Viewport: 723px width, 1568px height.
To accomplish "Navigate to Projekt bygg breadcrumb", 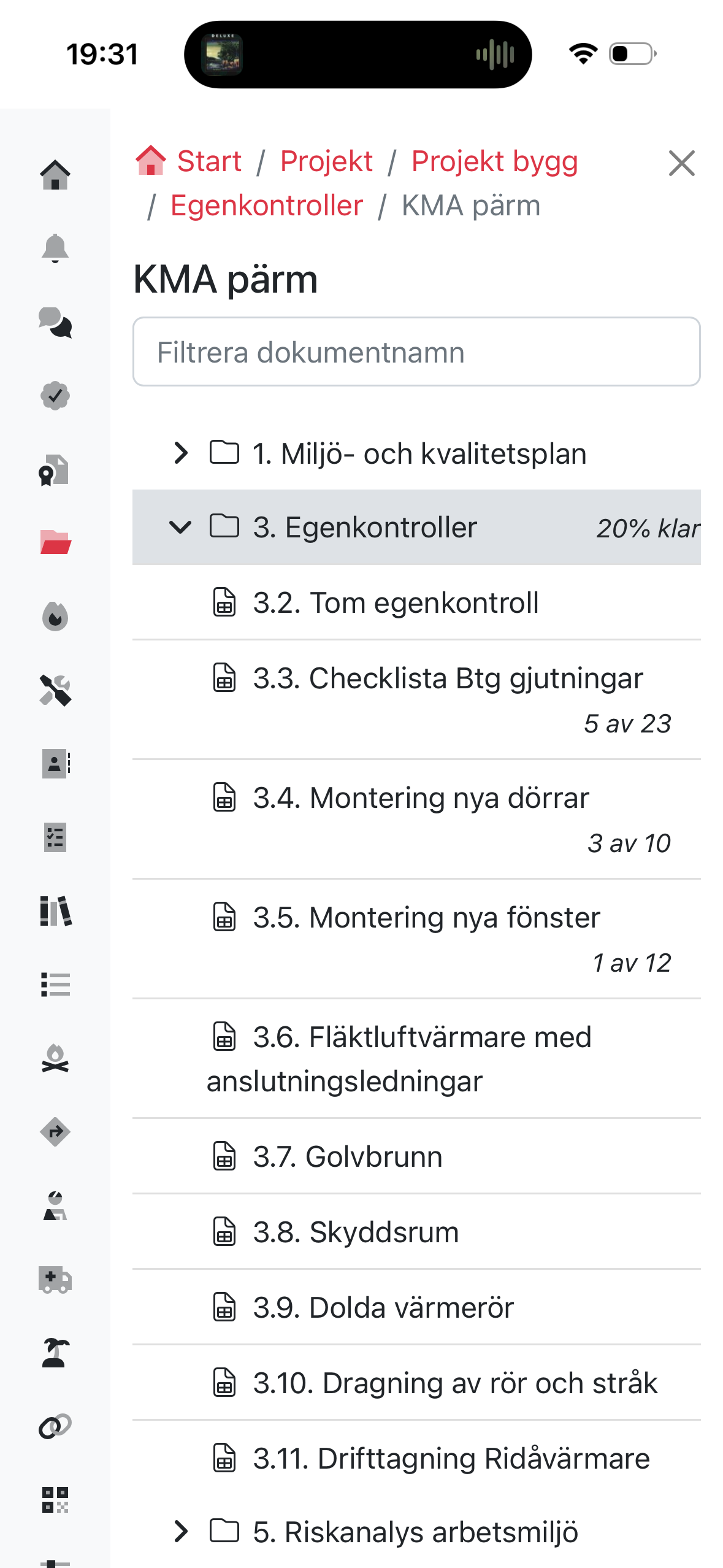I will tap(494, 162).
